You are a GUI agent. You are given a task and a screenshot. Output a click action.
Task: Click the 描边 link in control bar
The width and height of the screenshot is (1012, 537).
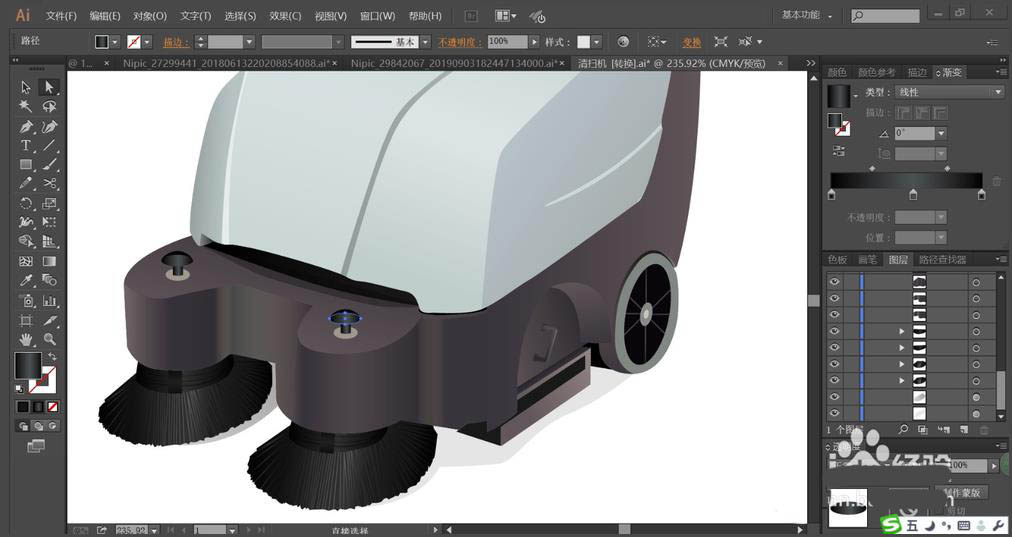[x=176, y=42]
